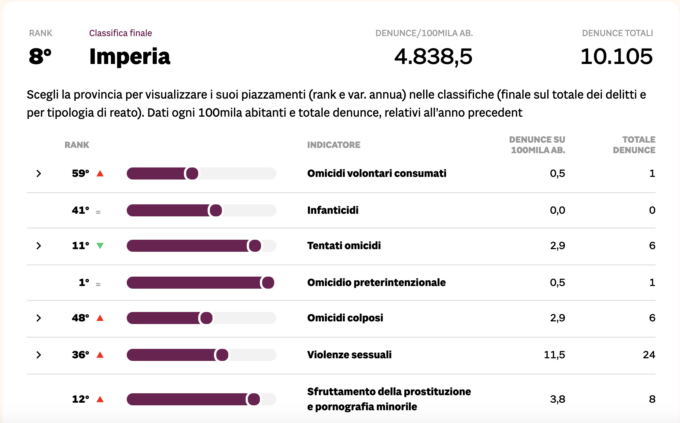Click the Tentati omicidi indicator label
This screenshot has height=423, width=680.
coord(344,246)
